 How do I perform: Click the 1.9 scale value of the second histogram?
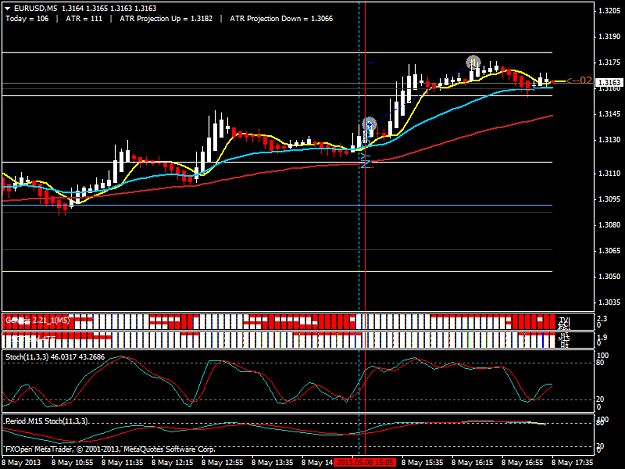coord(601,338)
